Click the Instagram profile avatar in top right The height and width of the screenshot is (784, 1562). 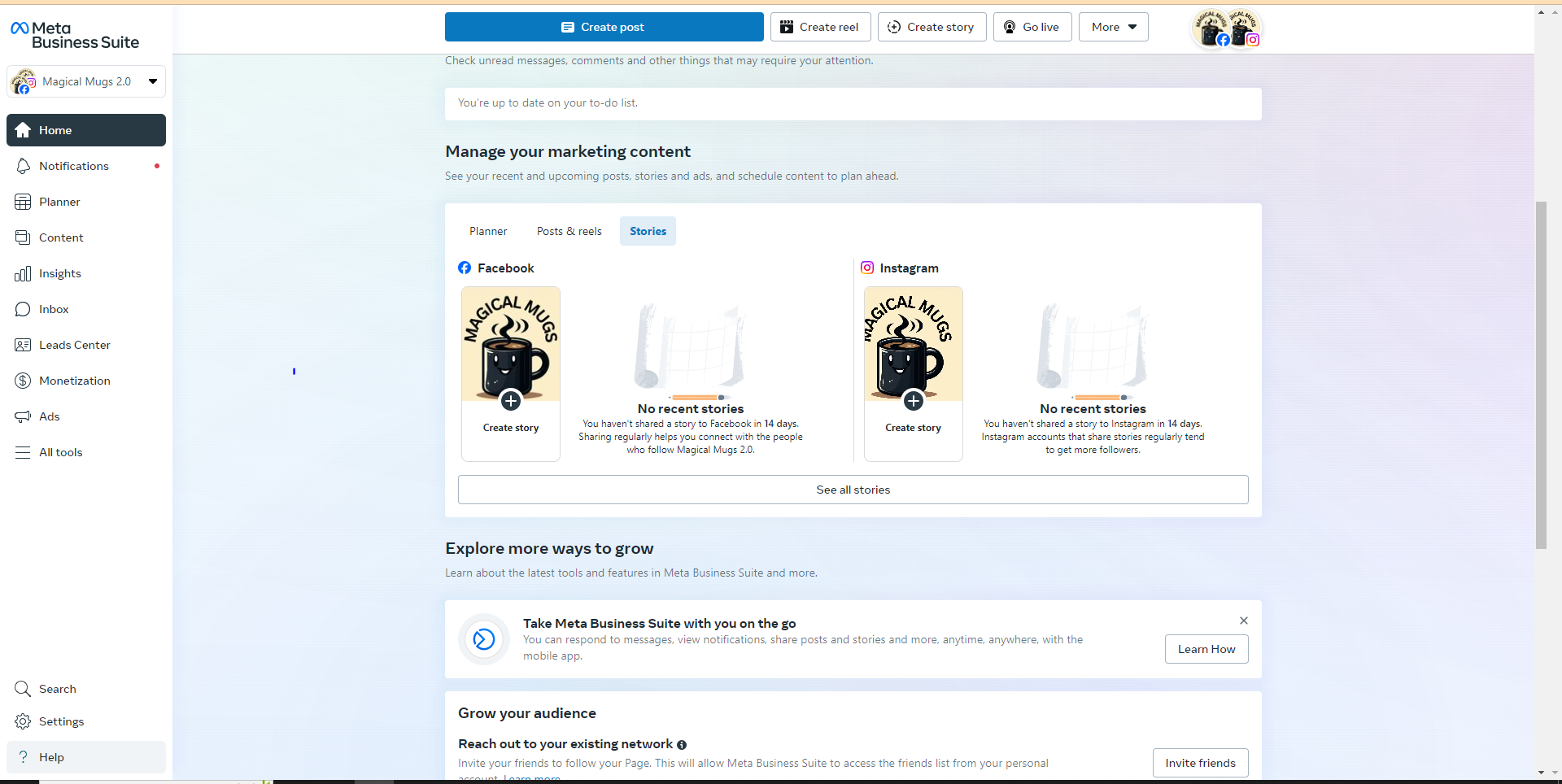tap(1243, 28)
